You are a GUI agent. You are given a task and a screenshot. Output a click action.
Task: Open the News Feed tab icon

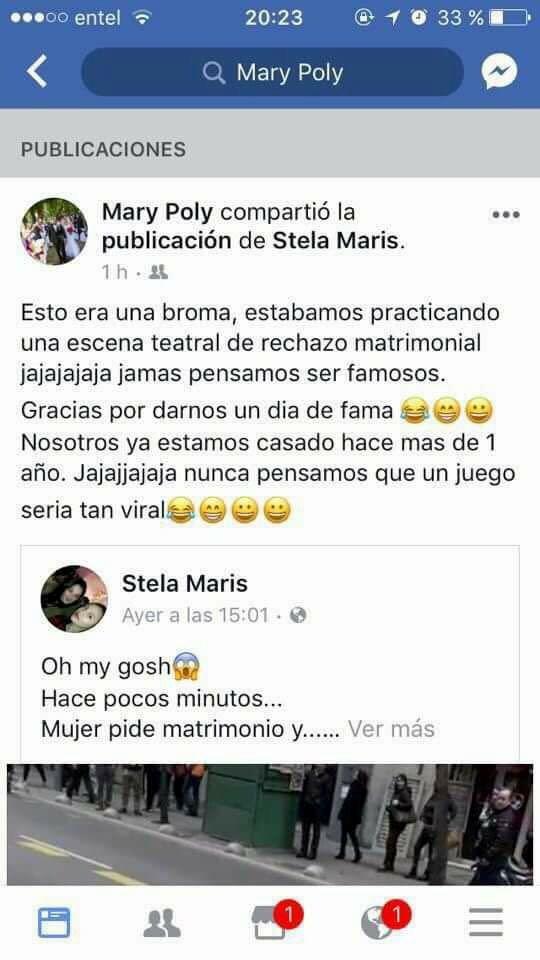coord(54,922)
